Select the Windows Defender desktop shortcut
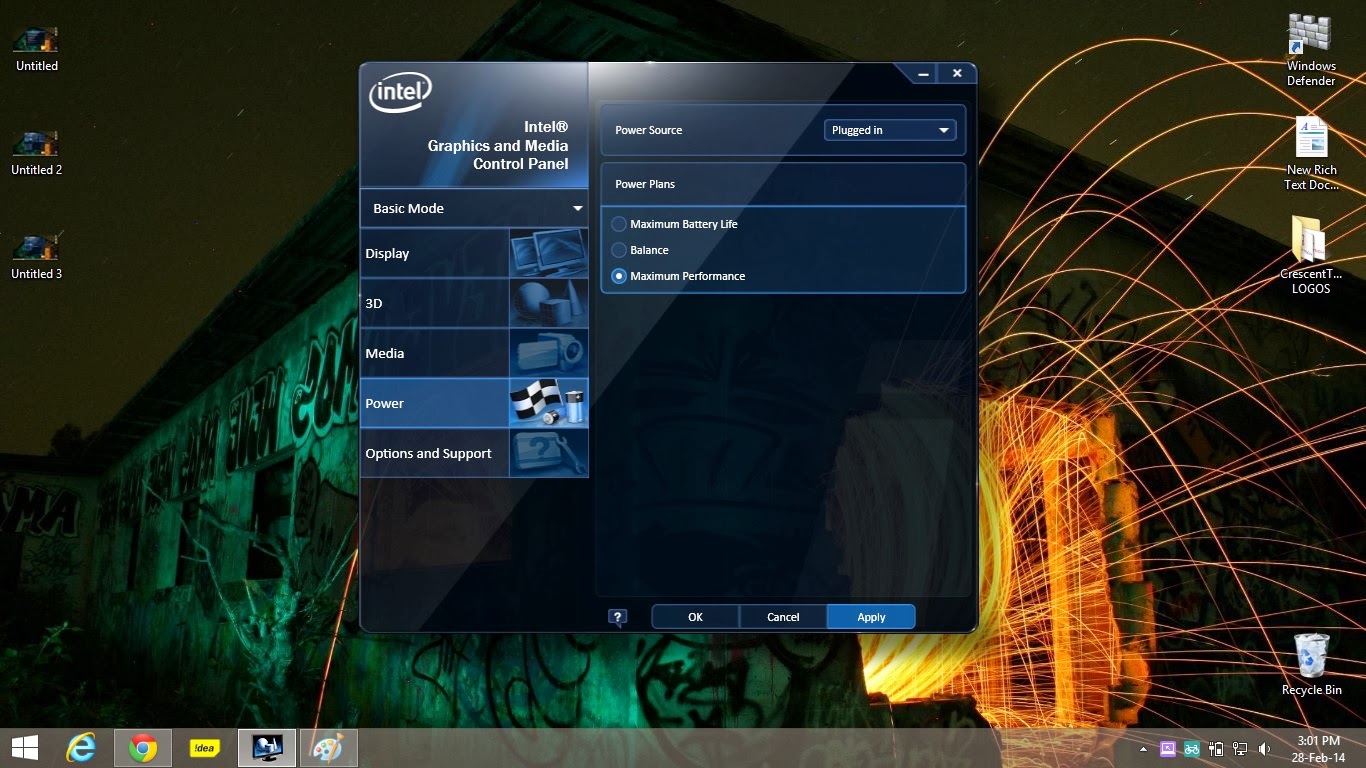The height and width of the screenshot is (768, 1366). (x=1311, y=50)
